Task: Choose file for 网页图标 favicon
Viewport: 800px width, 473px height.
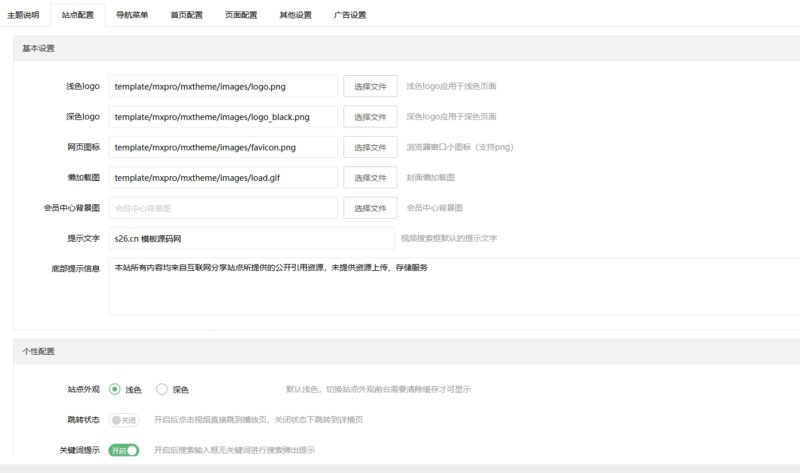Action: click(x=370, y=148)
